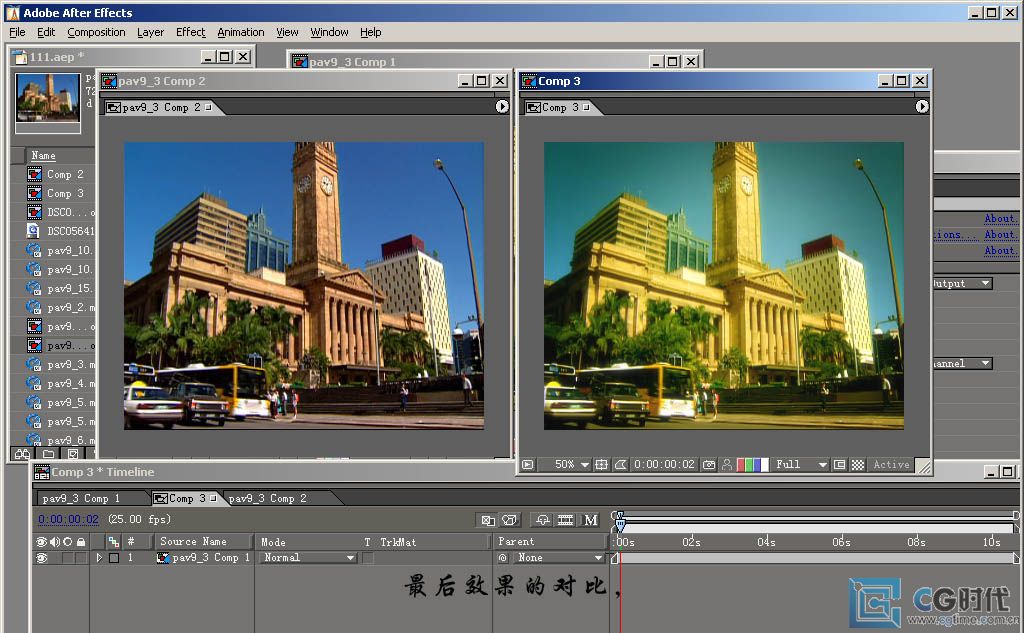Click the project preview thumbnail in 111.aep panel
Image resolution: width=1024 pixels, height=633 pixels.
(48, 97)
